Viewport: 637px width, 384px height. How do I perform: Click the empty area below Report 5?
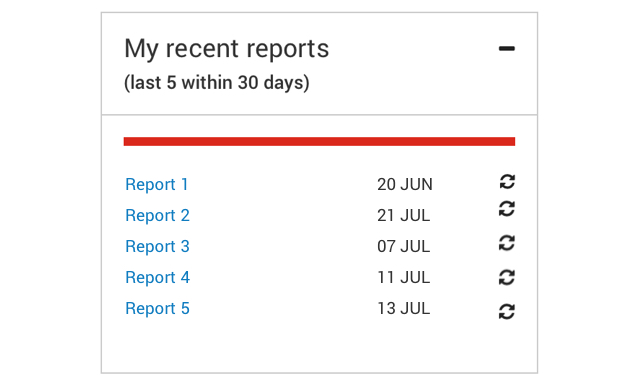[x=319, y=347]
